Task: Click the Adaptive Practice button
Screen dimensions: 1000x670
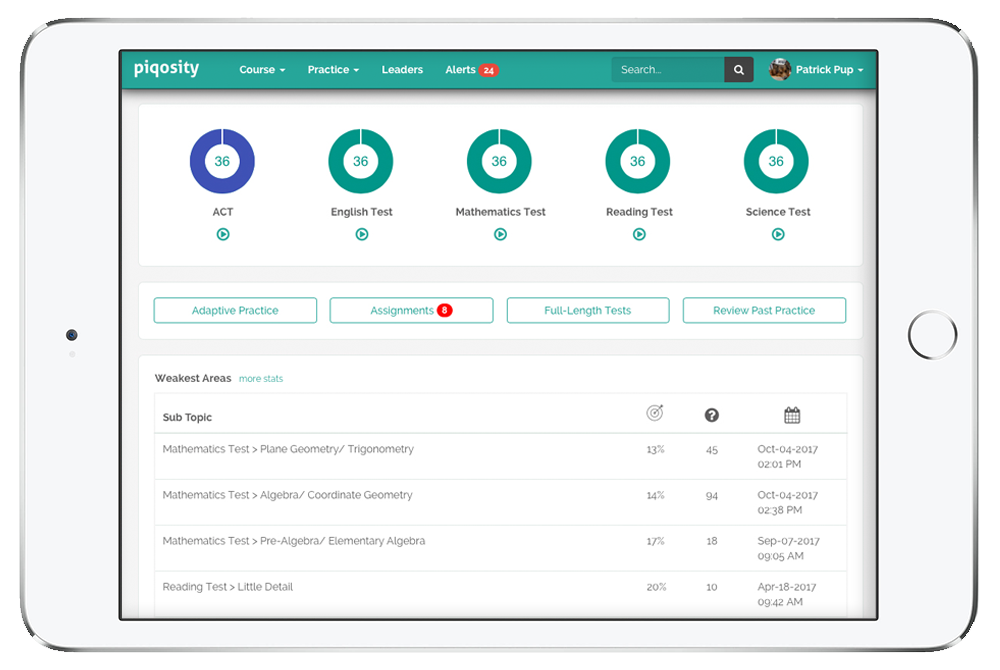Action: (235, 311)
